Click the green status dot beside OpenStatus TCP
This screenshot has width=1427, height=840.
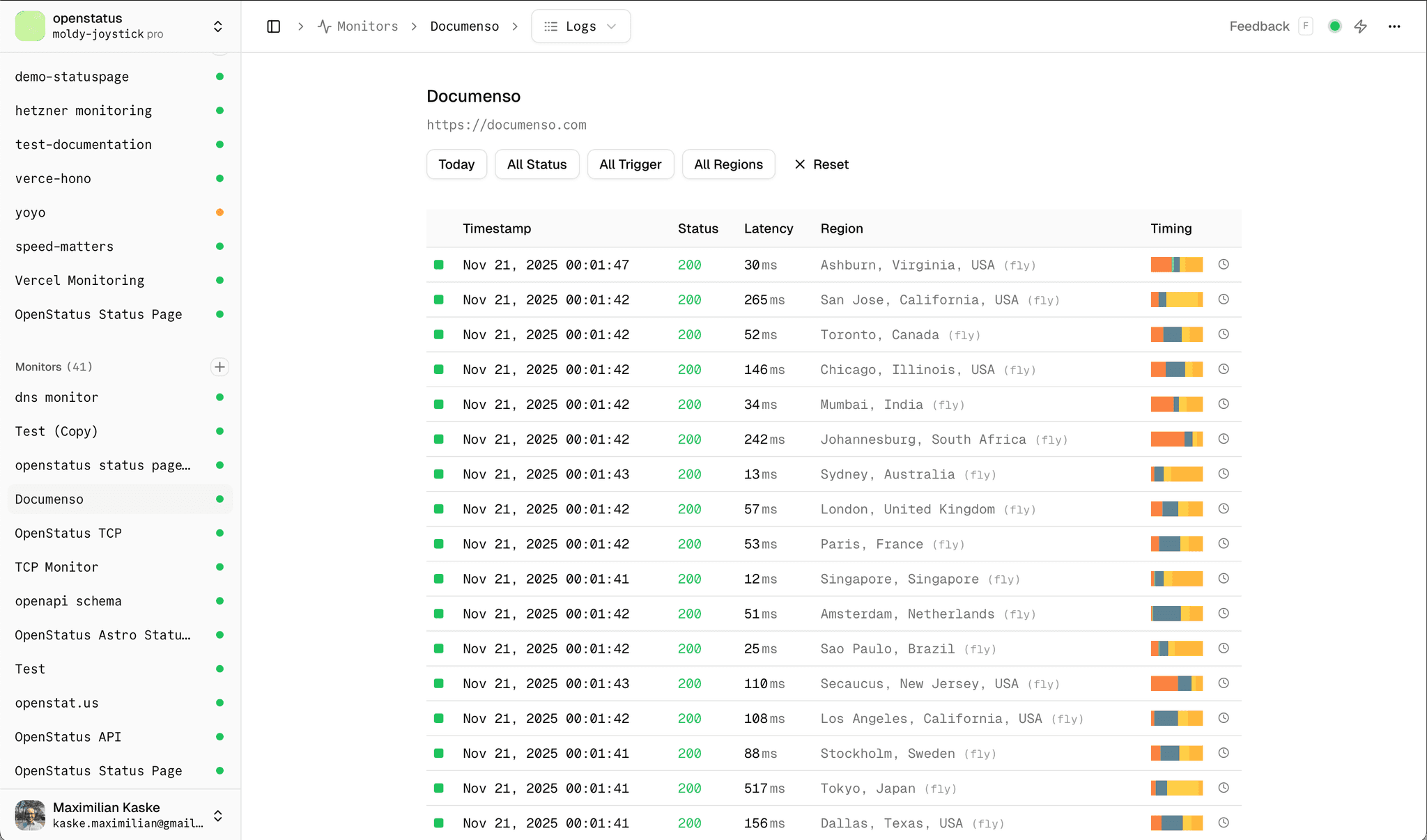tap(219, 533)
